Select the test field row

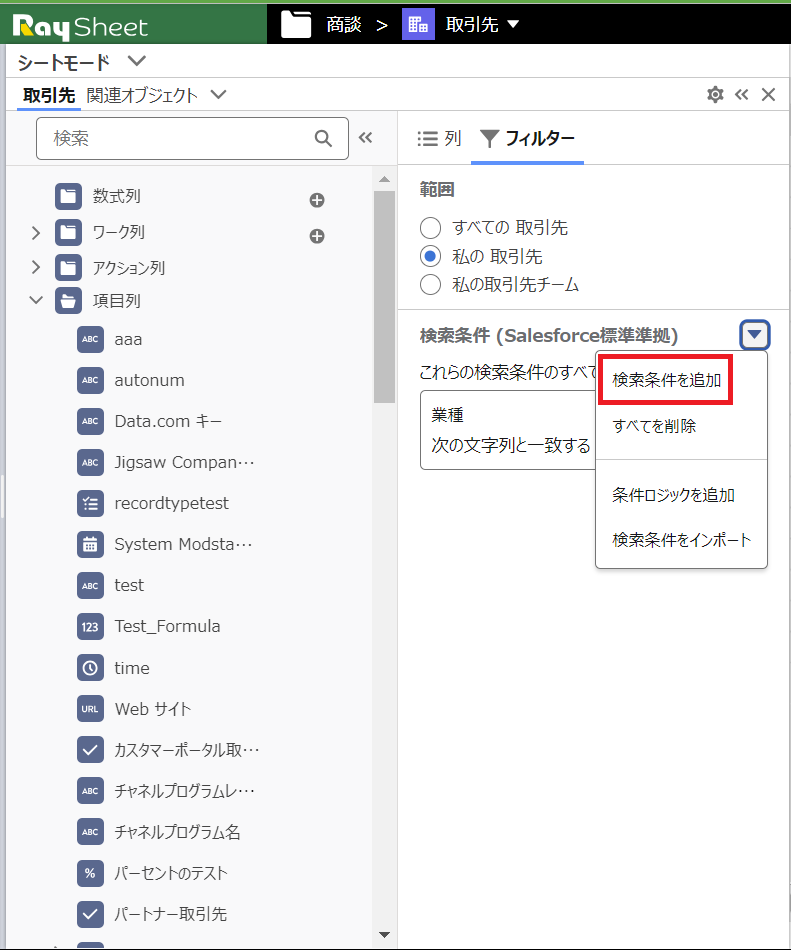tap(129, 585)
